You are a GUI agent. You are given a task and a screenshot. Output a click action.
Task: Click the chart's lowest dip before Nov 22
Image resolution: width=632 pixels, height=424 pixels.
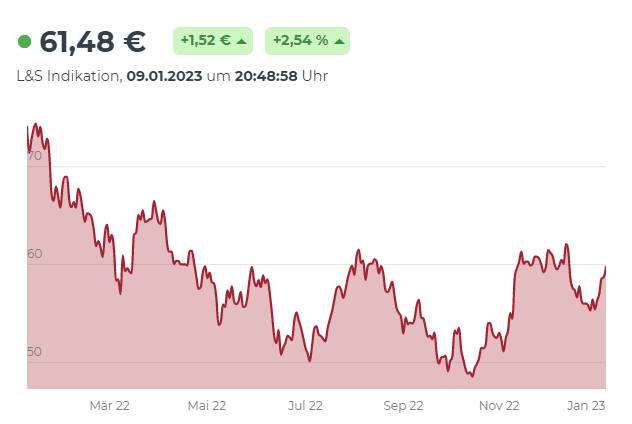(x=471, y=375)
